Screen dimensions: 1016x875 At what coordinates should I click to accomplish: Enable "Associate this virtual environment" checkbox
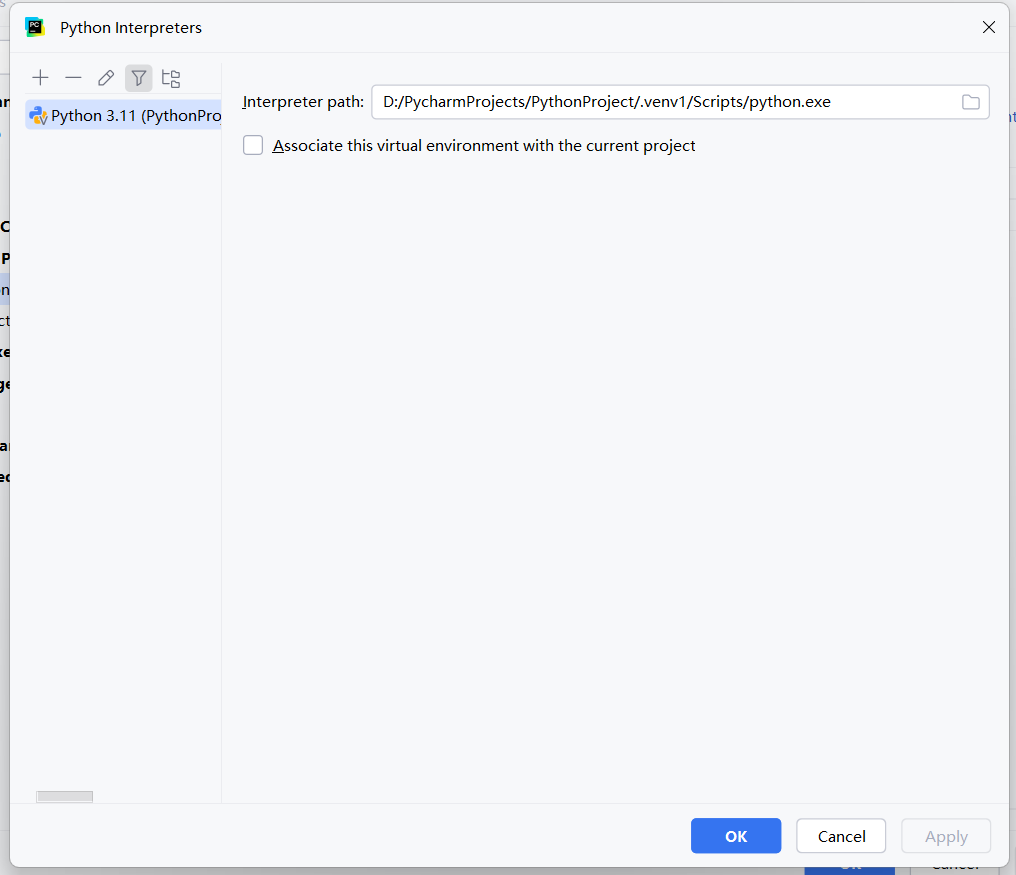(253, 145)
